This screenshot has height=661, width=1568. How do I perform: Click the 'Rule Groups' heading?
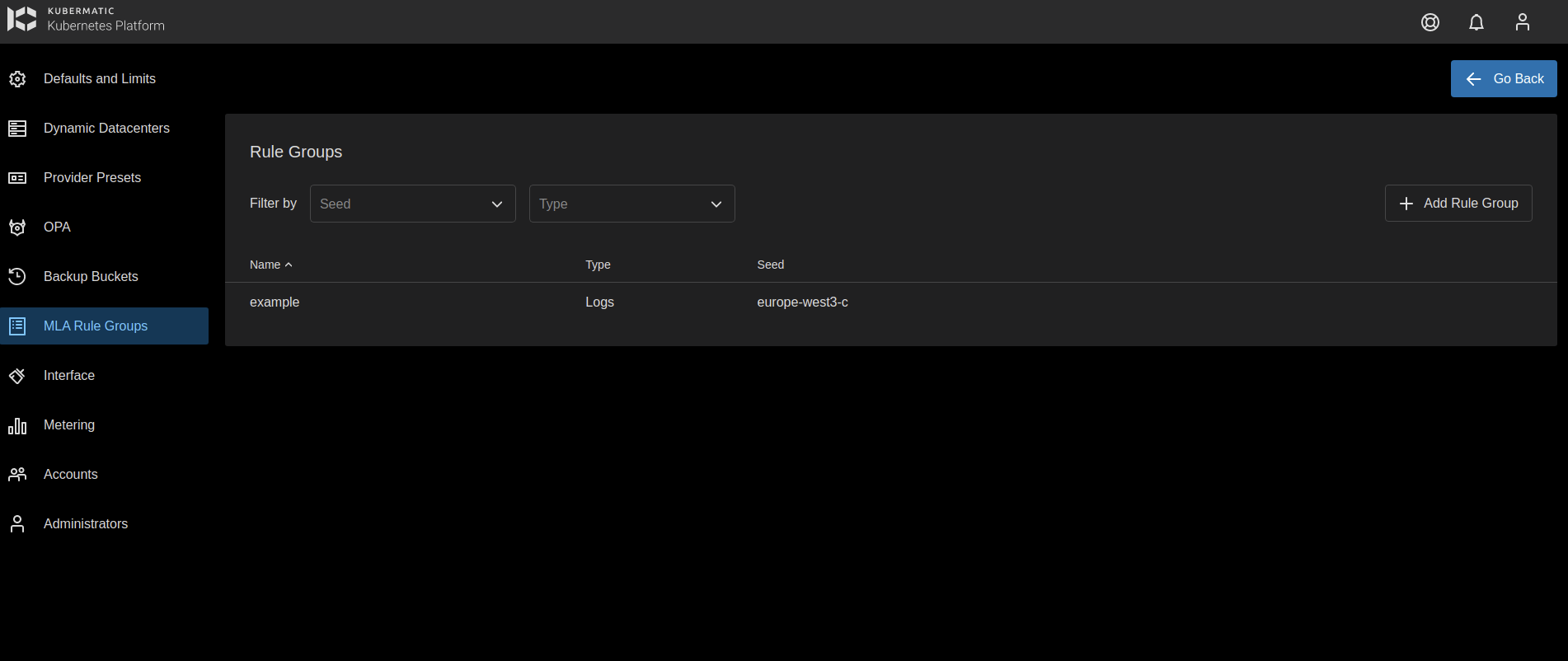pos(296,152)
